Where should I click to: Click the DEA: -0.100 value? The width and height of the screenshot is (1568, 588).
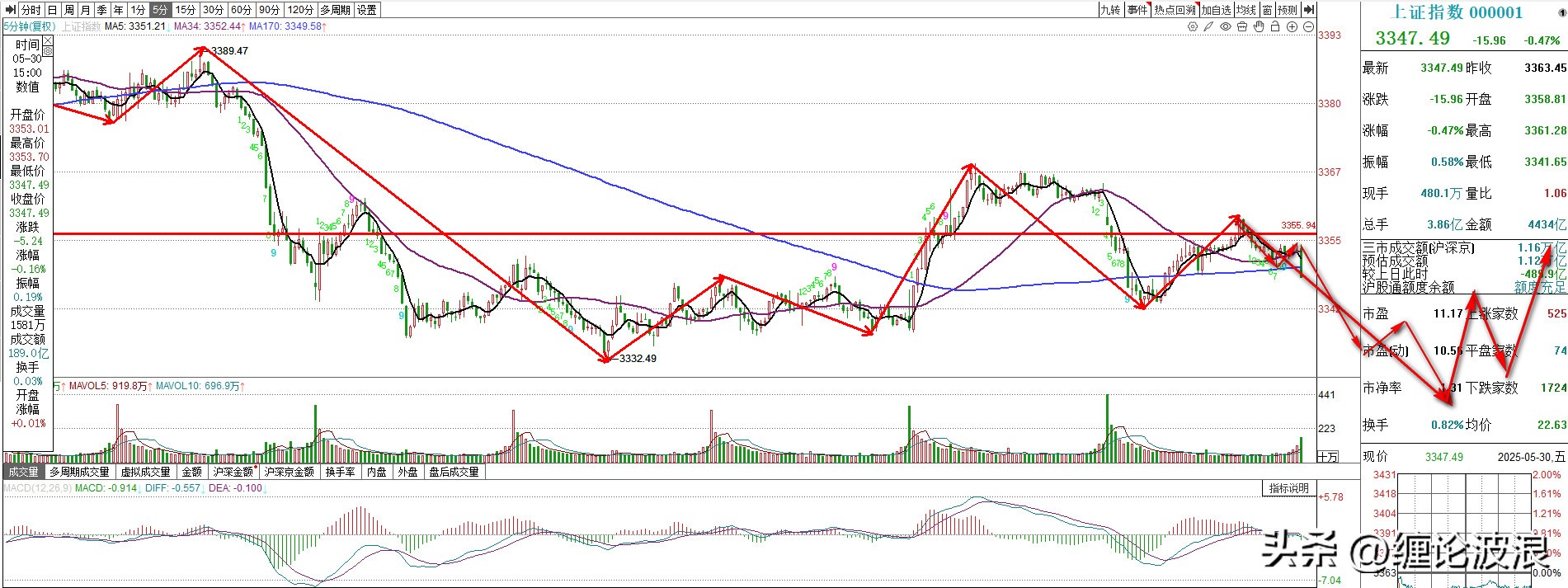[x=233, y=488]
